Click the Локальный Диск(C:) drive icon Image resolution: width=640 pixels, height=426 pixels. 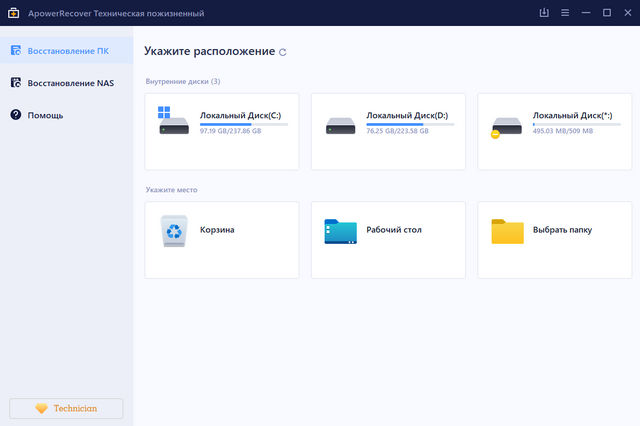click(172, 122)
